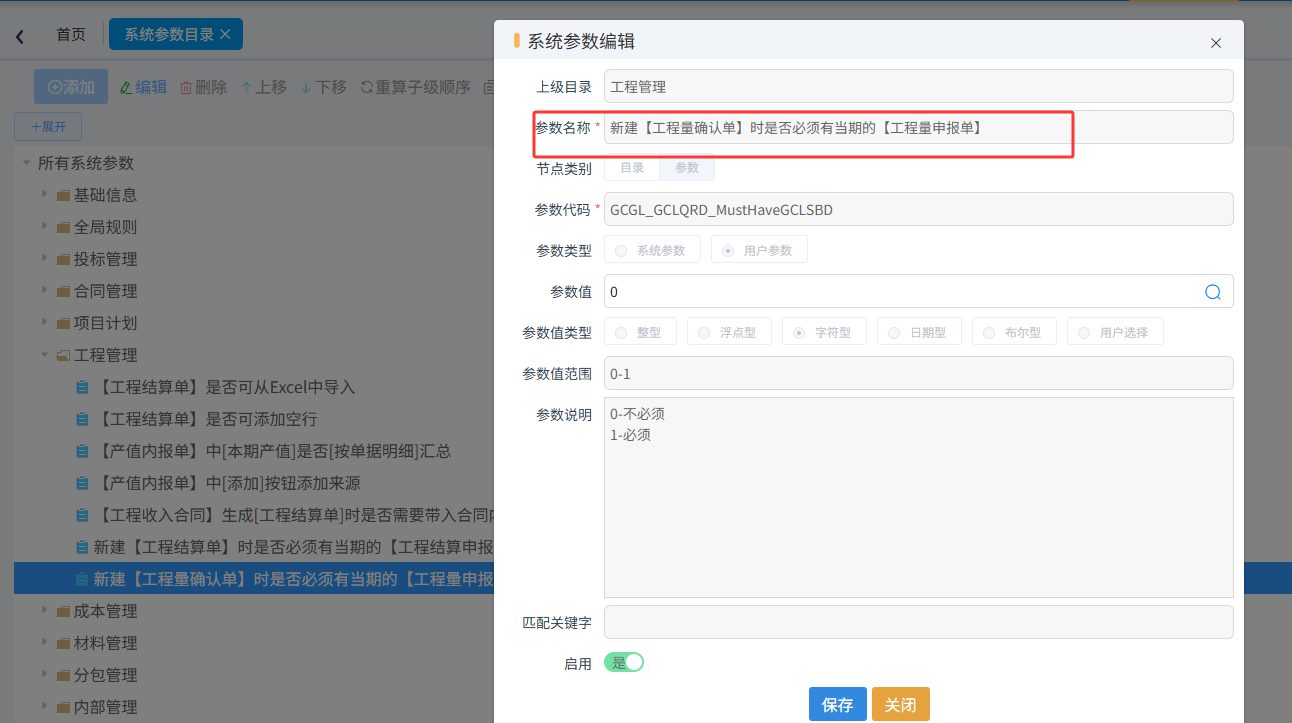Click the folder icon next to 基础信息

tap(63, 195)
